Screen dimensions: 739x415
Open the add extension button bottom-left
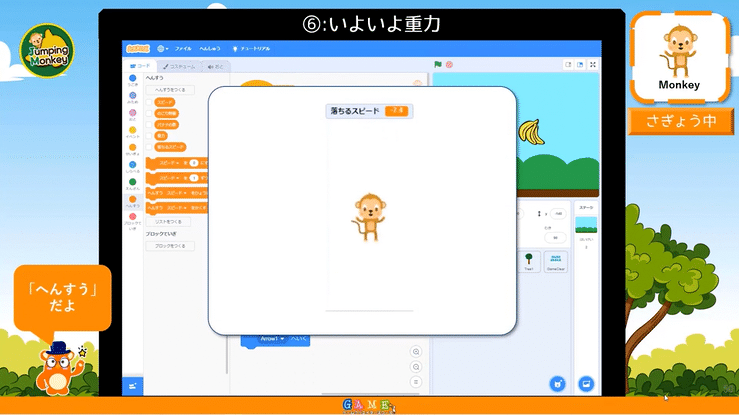click(x=132, y=386)
